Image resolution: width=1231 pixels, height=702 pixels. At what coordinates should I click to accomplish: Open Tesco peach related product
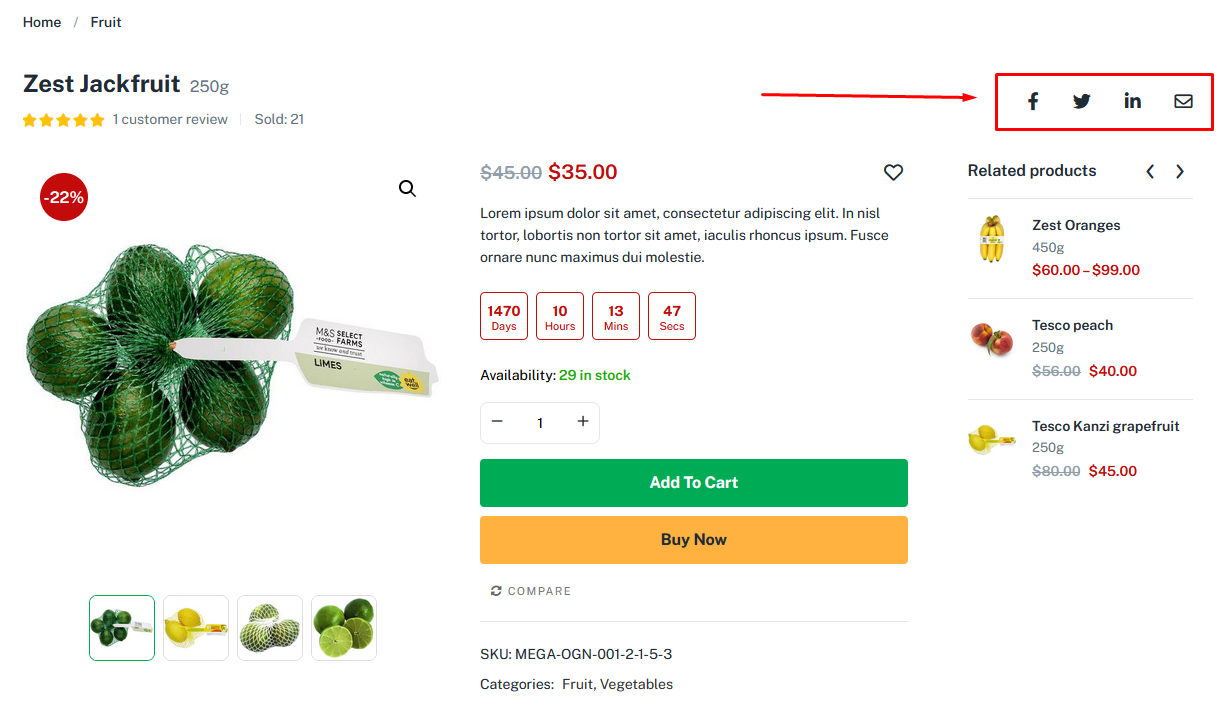1072,325
